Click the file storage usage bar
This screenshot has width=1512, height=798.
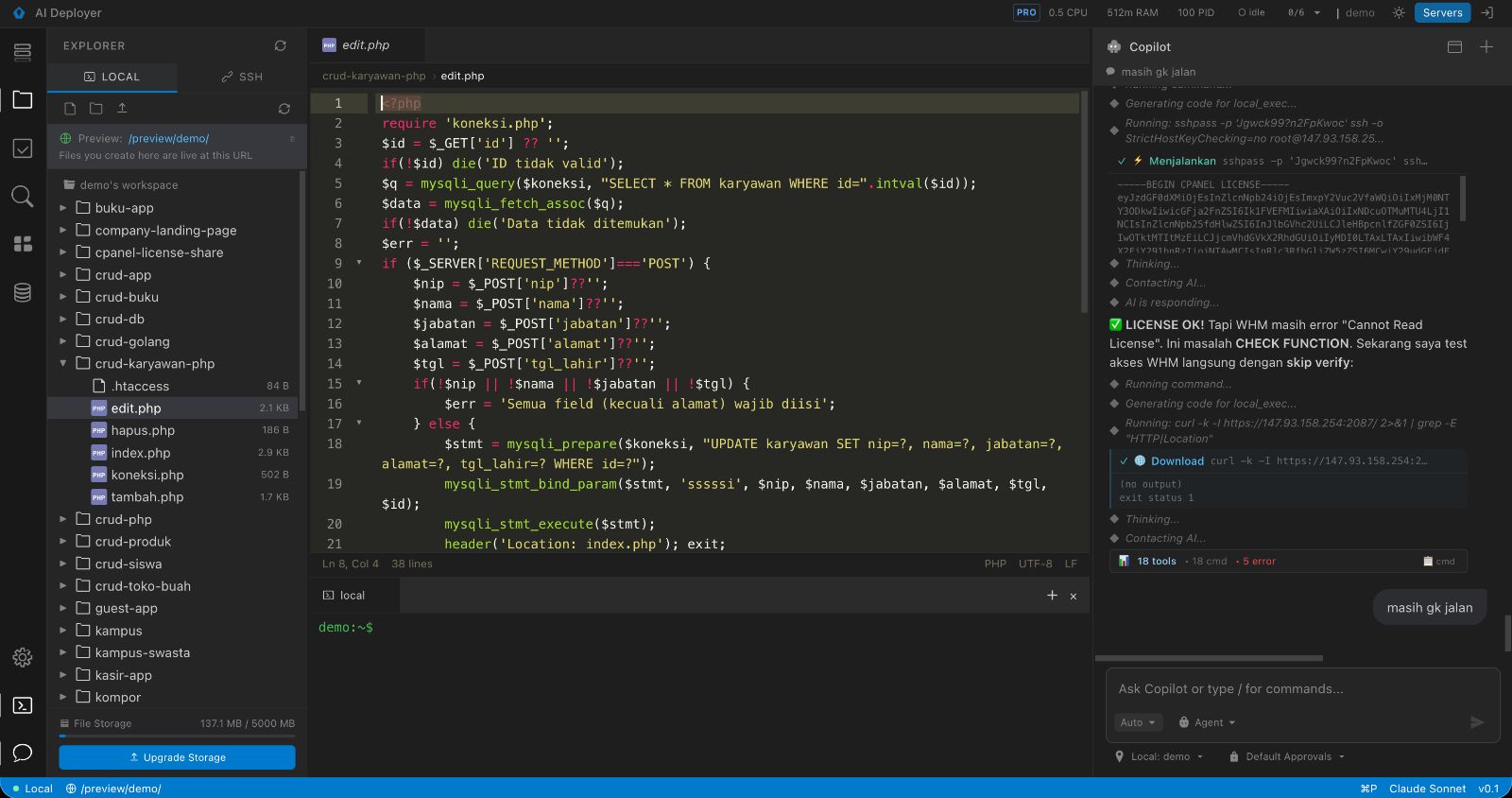[x=177, y=736]
